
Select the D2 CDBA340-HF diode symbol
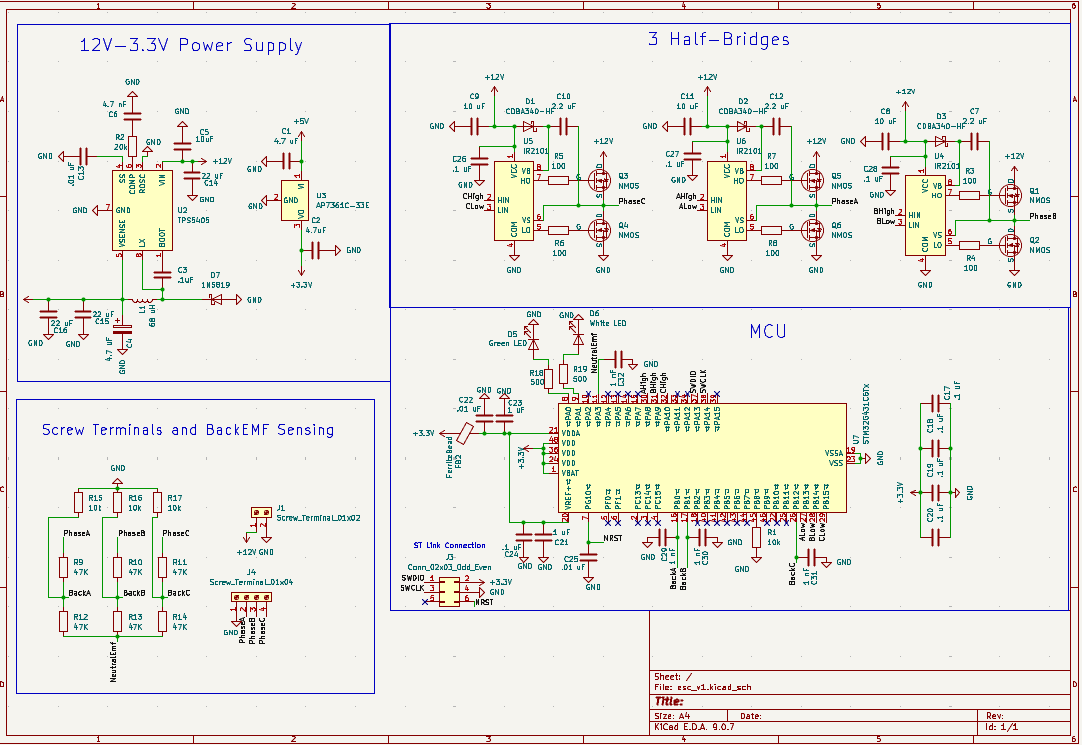click(742, 126)
